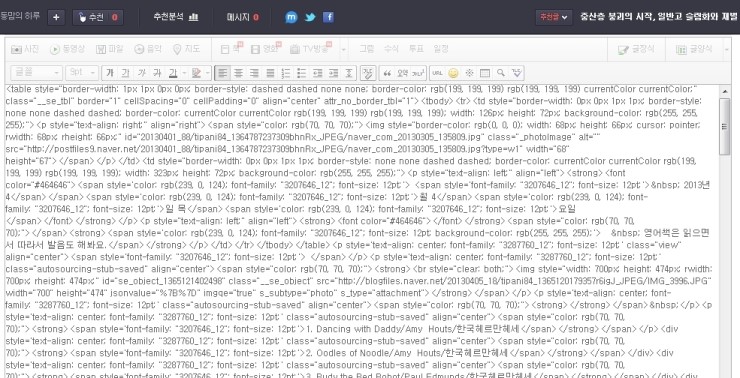This screenshot has width=740, height=378.
Task: Open the find magnifier icon in toolbar
Action: (x=501, y=73)
